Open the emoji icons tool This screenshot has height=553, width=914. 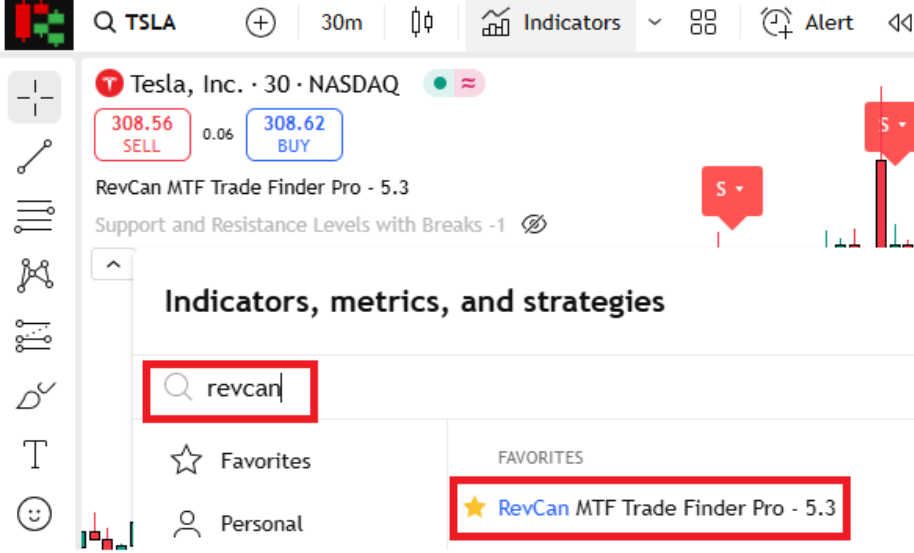[35, 515]
